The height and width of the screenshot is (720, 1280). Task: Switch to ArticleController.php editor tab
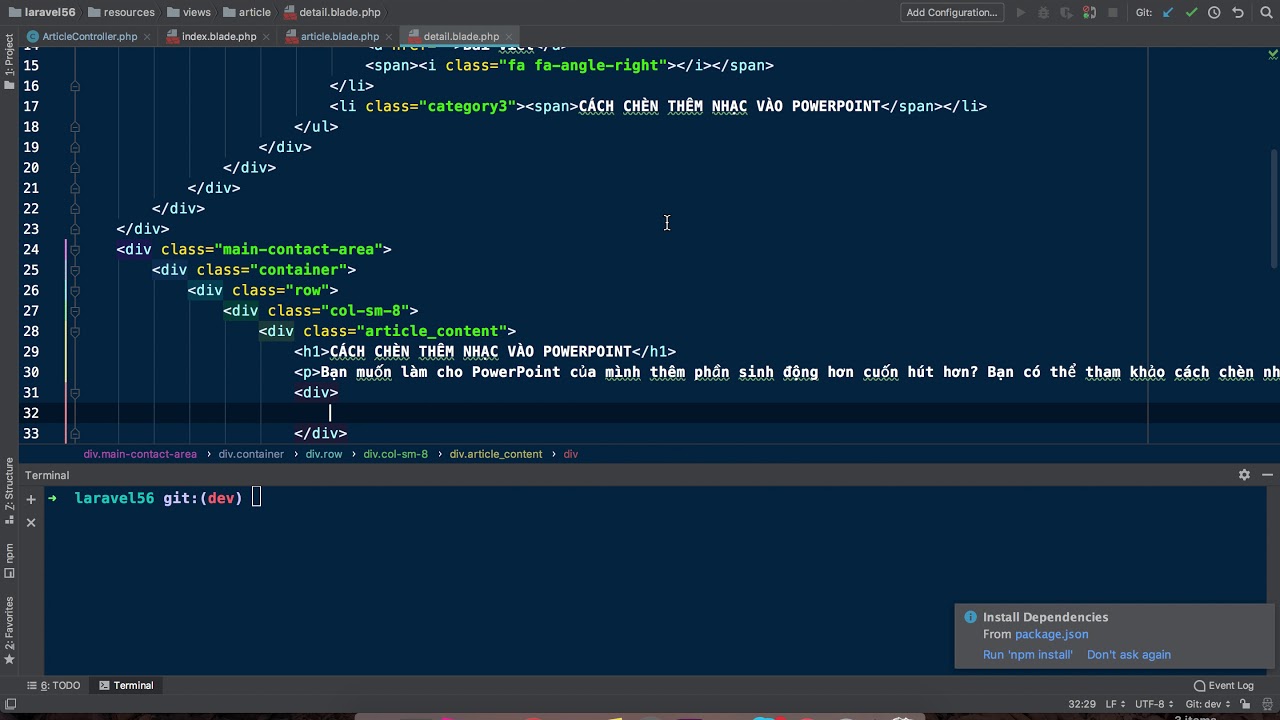90,36
